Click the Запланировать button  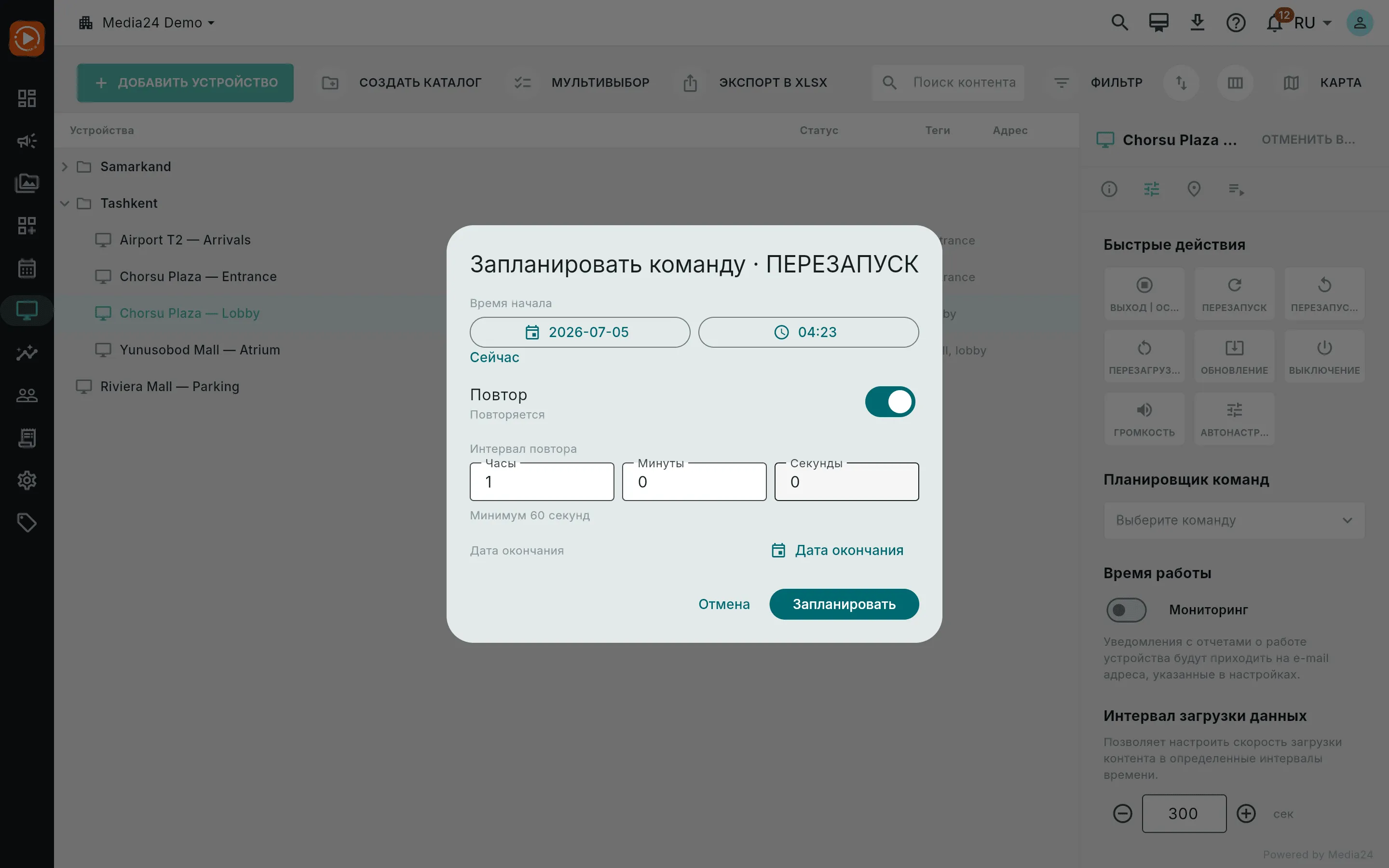click(x=844, y=604)
